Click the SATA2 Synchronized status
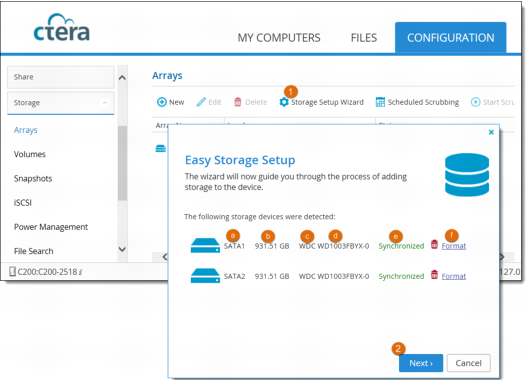This screenshot has width=530, height=380. point(401,276)
